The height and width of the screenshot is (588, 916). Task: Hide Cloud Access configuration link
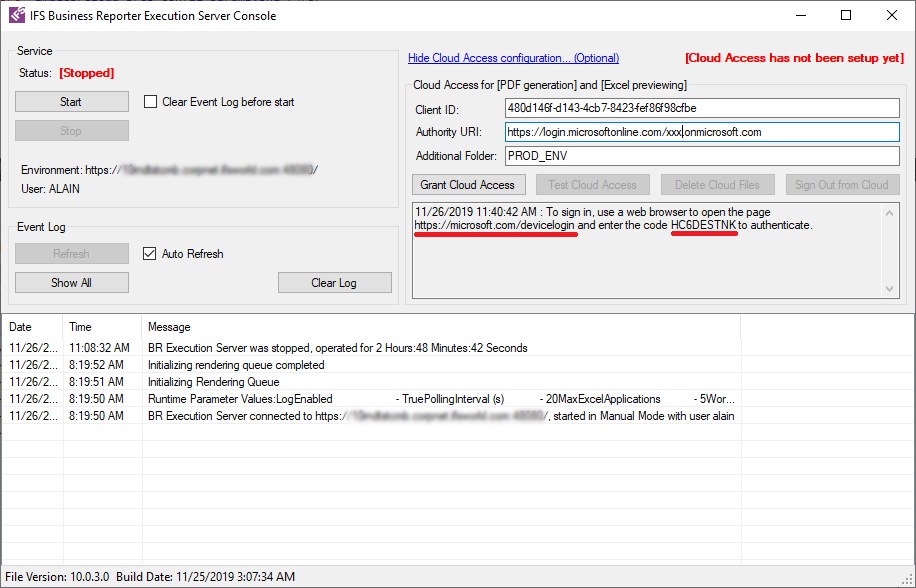click(513, 58)
